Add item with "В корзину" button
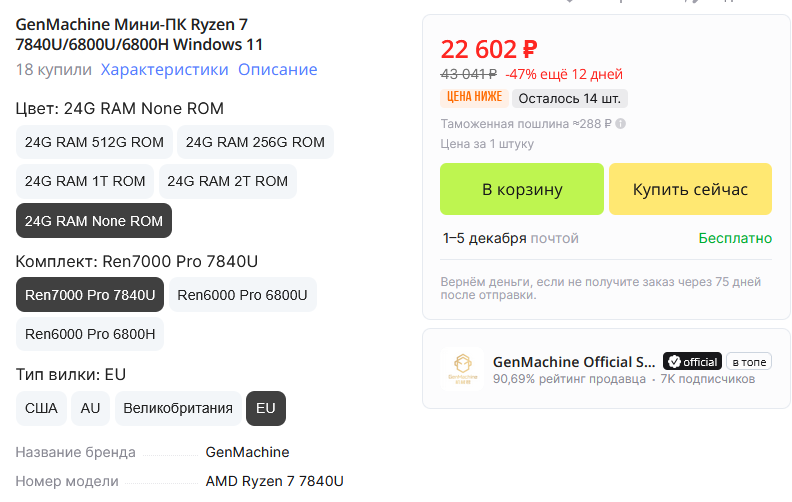 click(522, 189)
